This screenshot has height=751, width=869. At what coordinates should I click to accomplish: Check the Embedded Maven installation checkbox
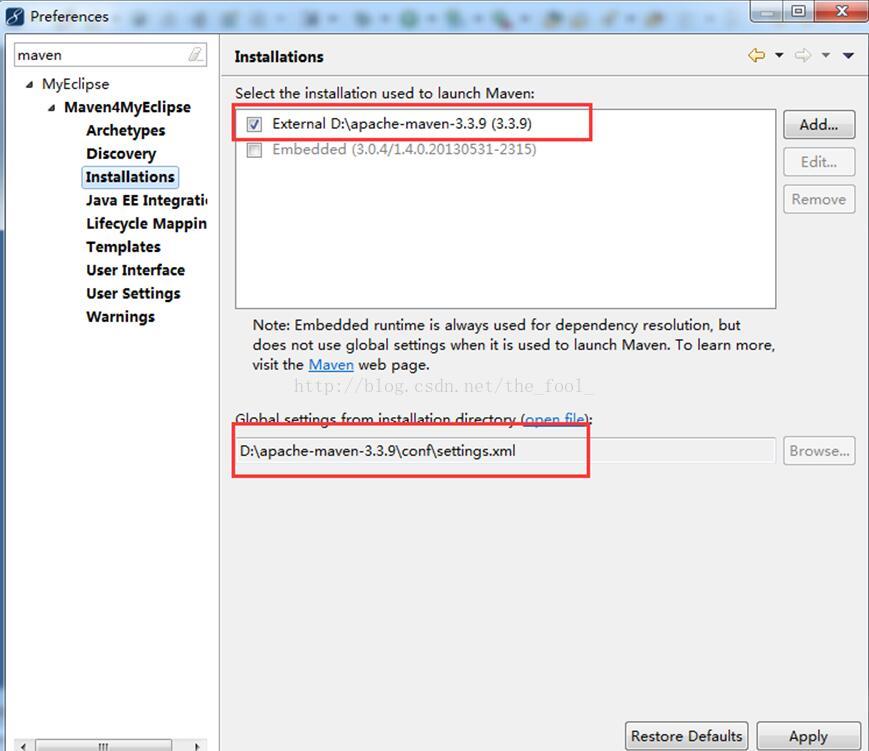tap(254, 150)
